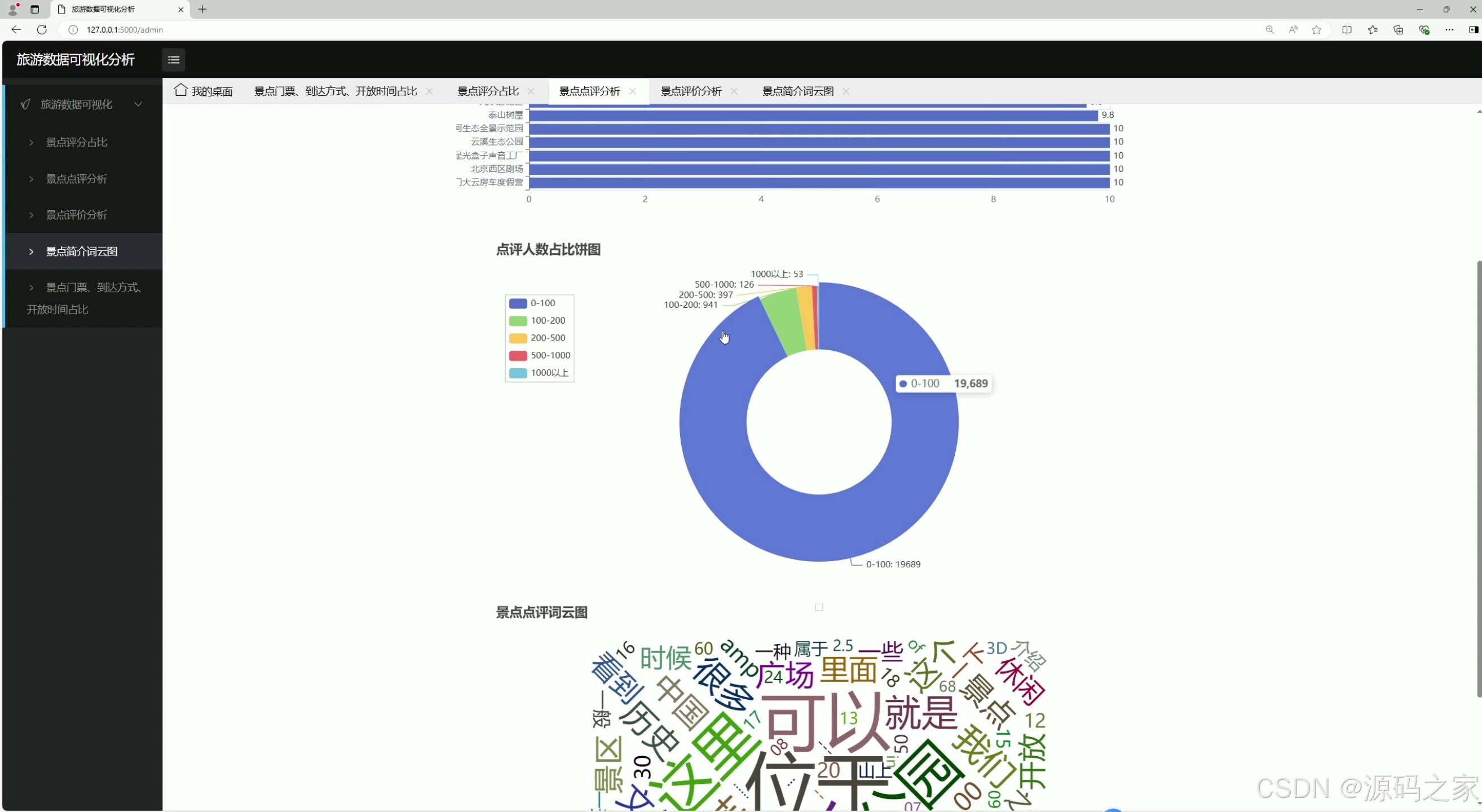Expand 景点评分占比 sidebar item
The height and width of the screenshot is (812, 1482).
(77, 142)
